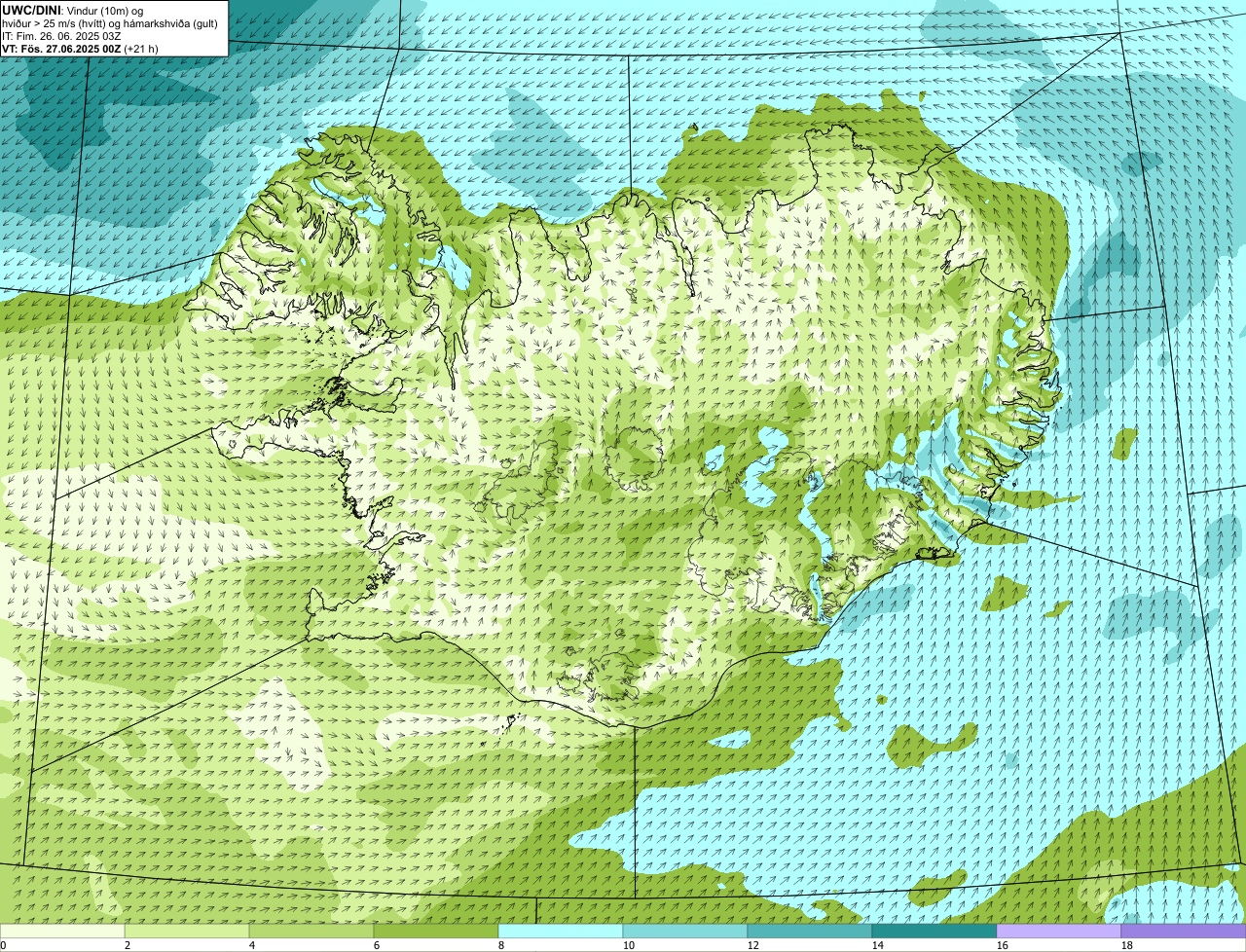Click the purple legend swatch above 18 m/s

point(1184,931)
